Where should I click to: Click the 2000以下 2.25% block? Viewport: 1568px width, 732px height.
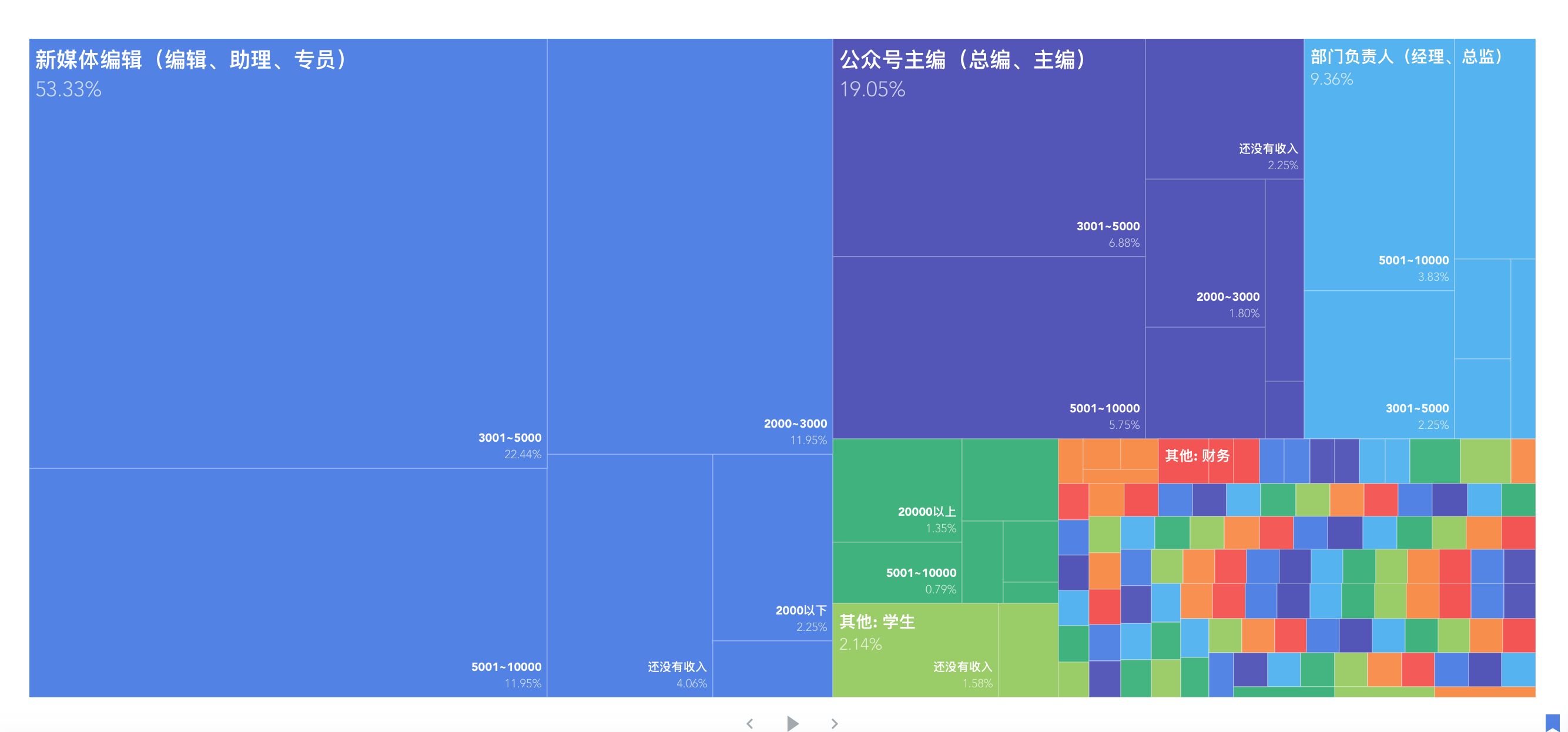point(772,547)
